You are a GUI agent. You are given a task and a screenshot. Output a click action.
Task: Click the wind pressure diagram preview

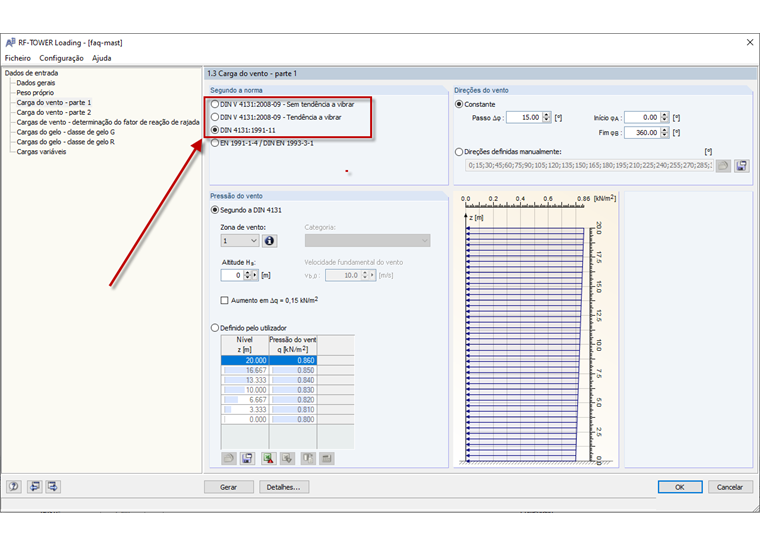(x=536, y=330)
